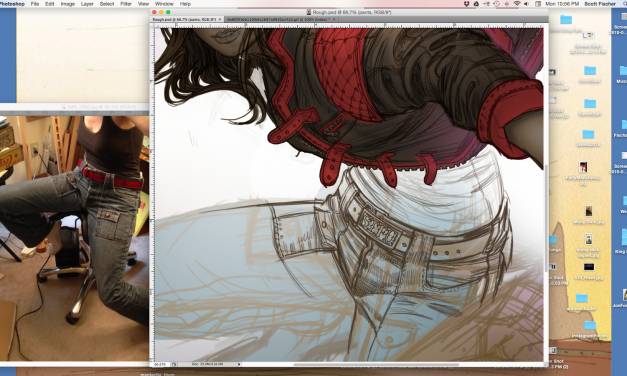Click the zoom percentage field in status bar

(x=160, y=364)
